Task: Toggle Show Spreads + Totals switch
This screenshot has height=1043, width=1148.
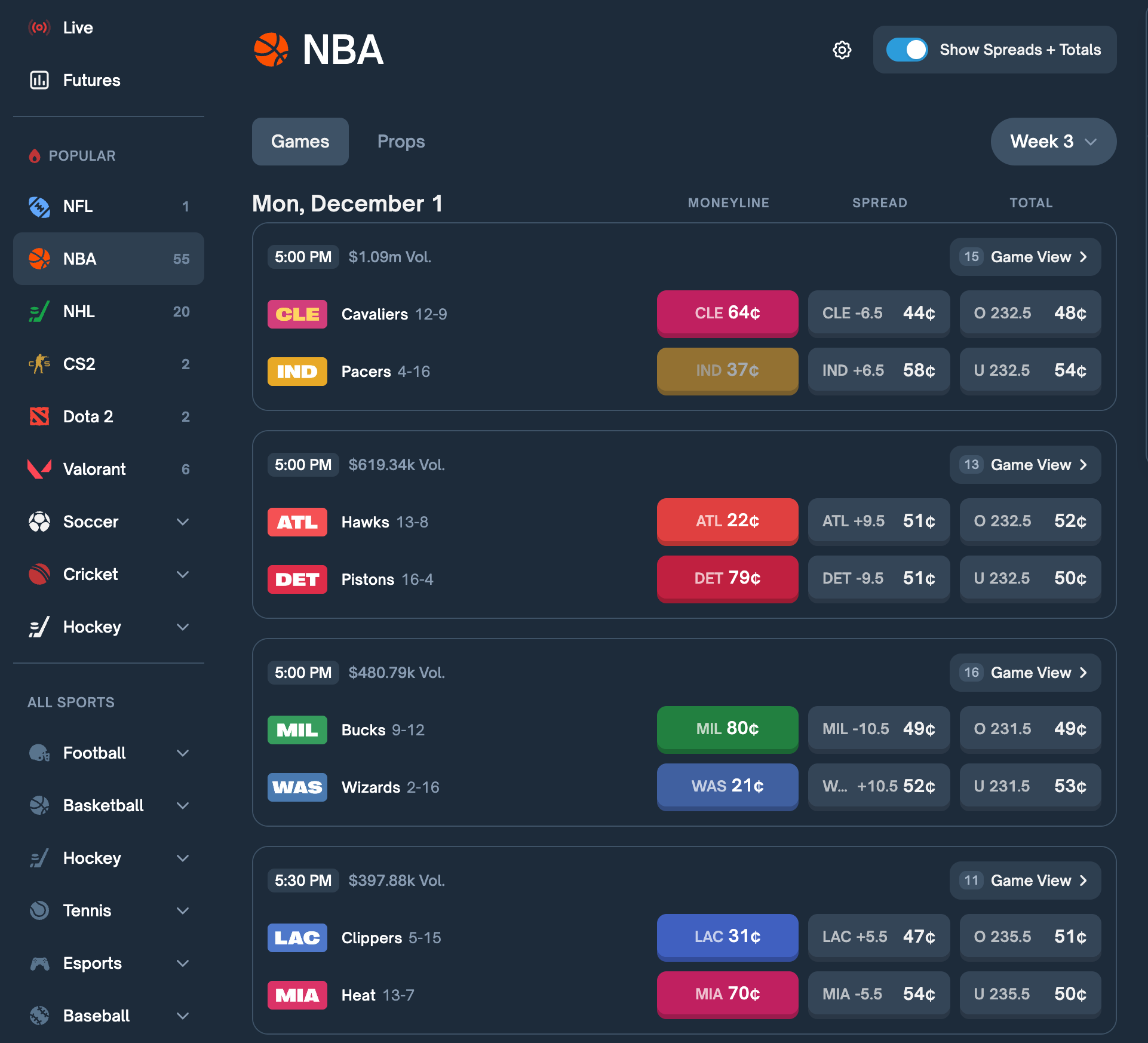Action: pos(907,50)
